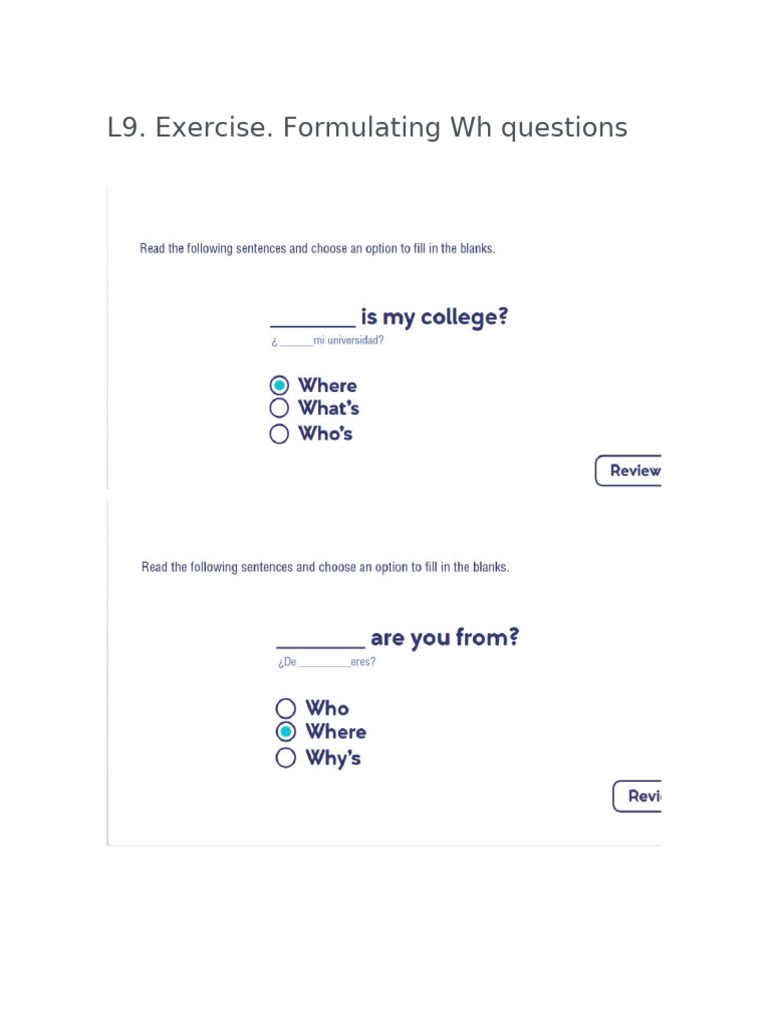Click the blank before "is my college?"
Screen dimensions: 768x1024
312,322
